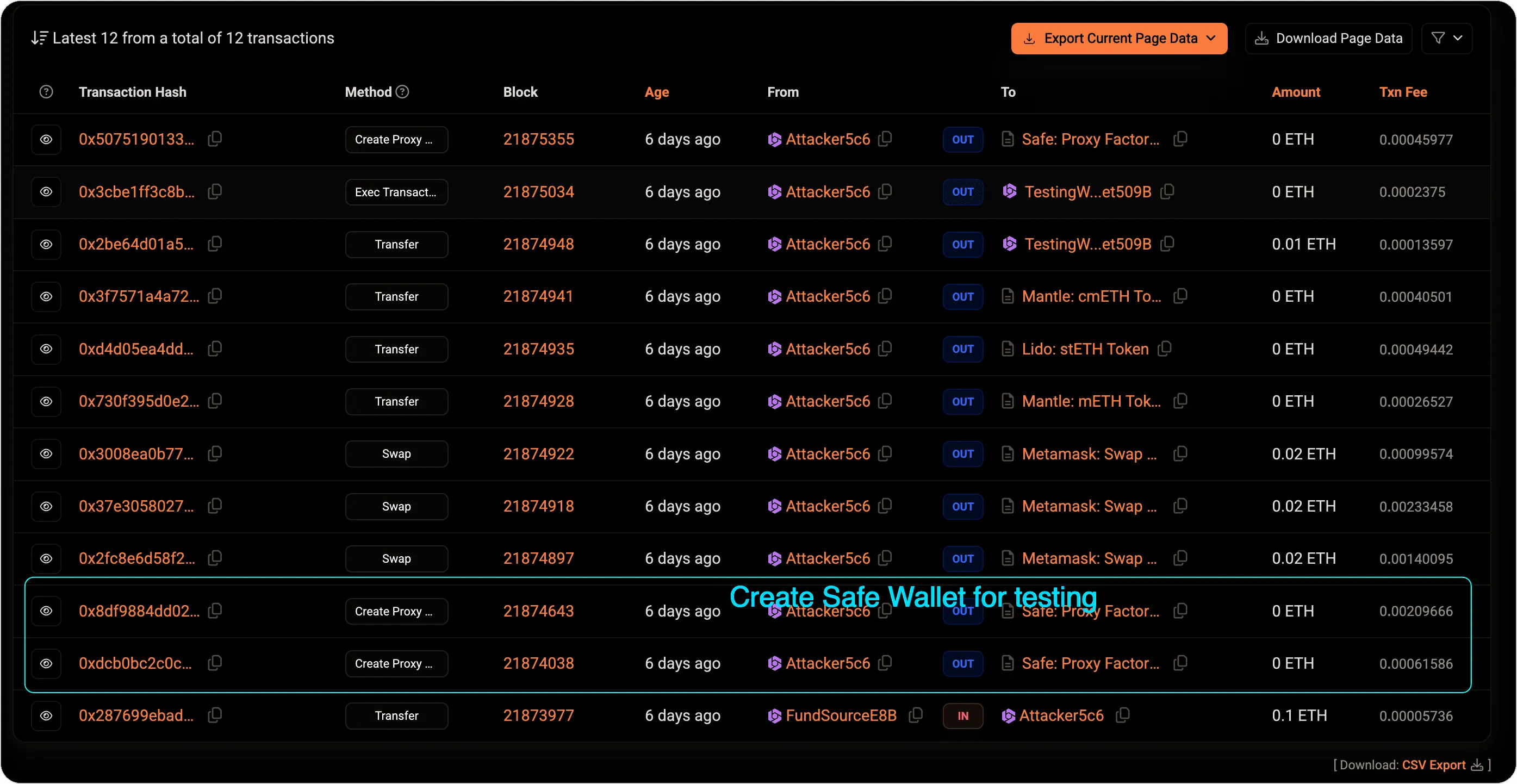Copy Mantle: cmETH Token address

[x=1180, y=296]
